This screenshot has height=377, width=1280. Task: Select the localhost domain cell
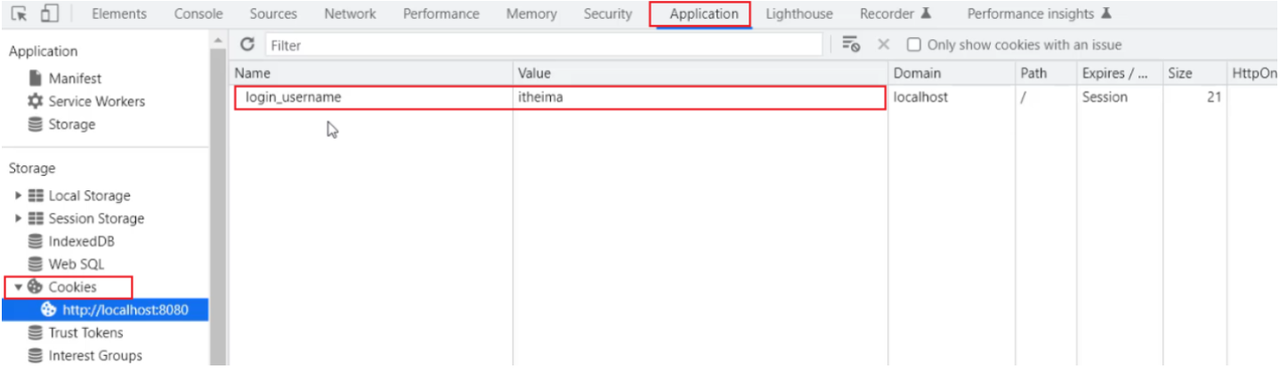point(951,97)
